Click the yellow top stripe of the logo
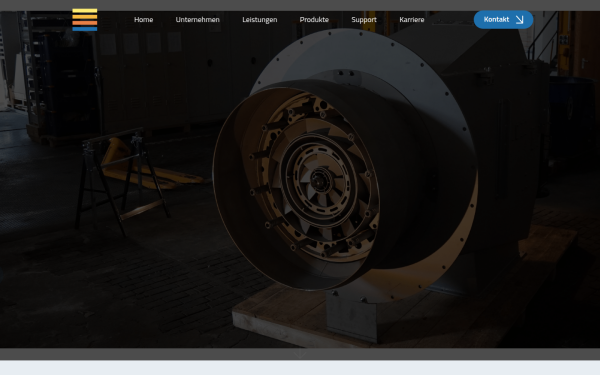Image resolution: width=600 pixels, height=375 pixels. tap(85, 11)
